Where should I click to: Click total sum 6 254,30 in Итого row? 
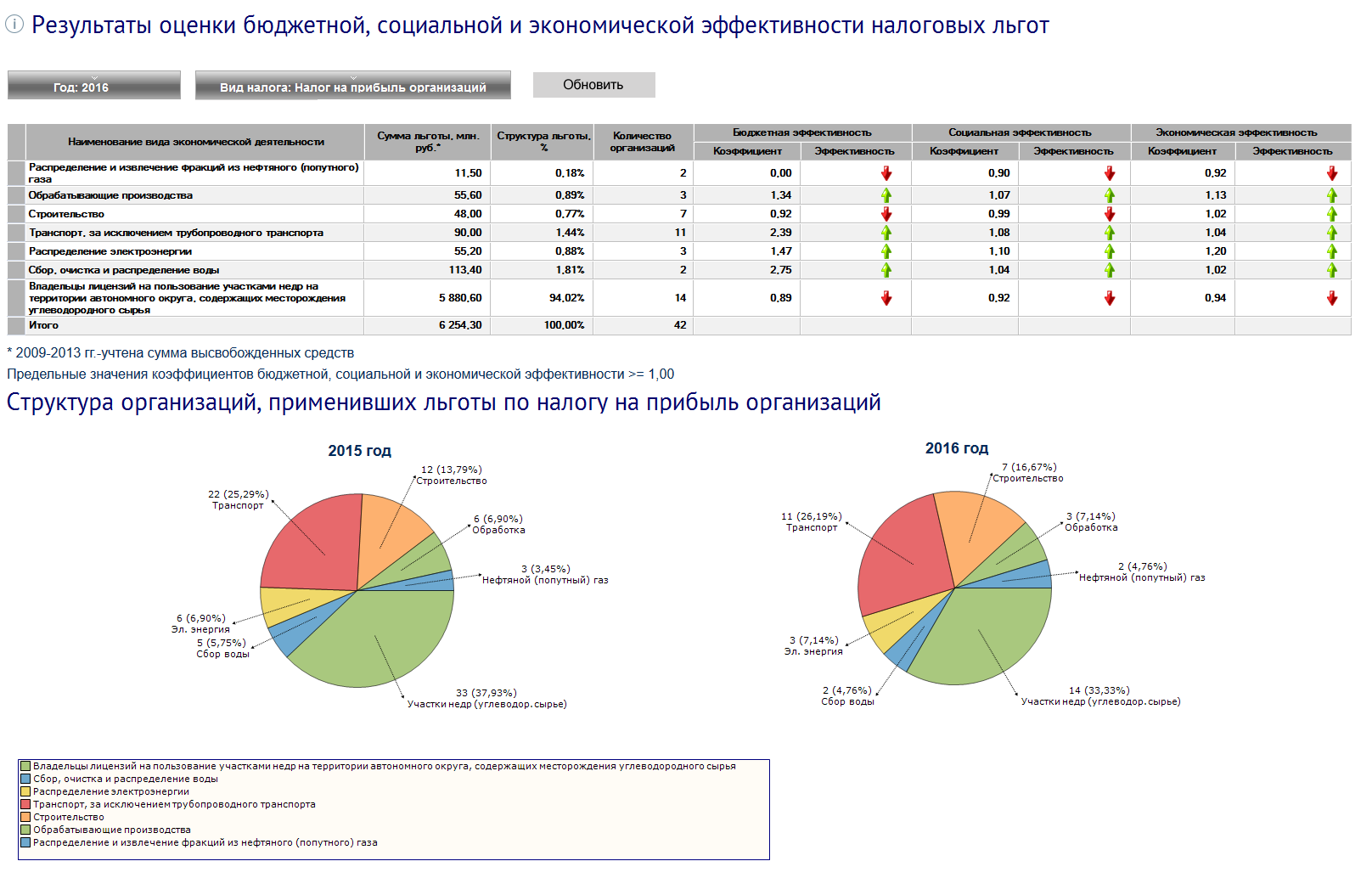point(460,325)
